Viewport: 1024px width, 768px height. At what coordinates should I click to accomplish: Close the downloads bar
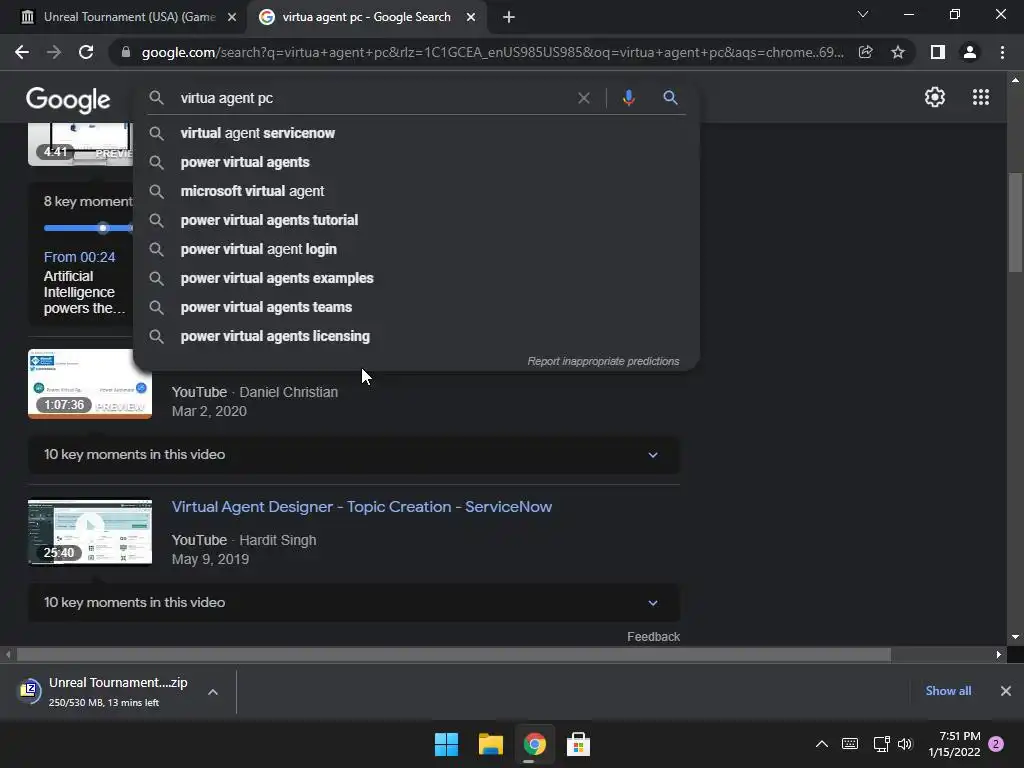tap(1006, 691)
